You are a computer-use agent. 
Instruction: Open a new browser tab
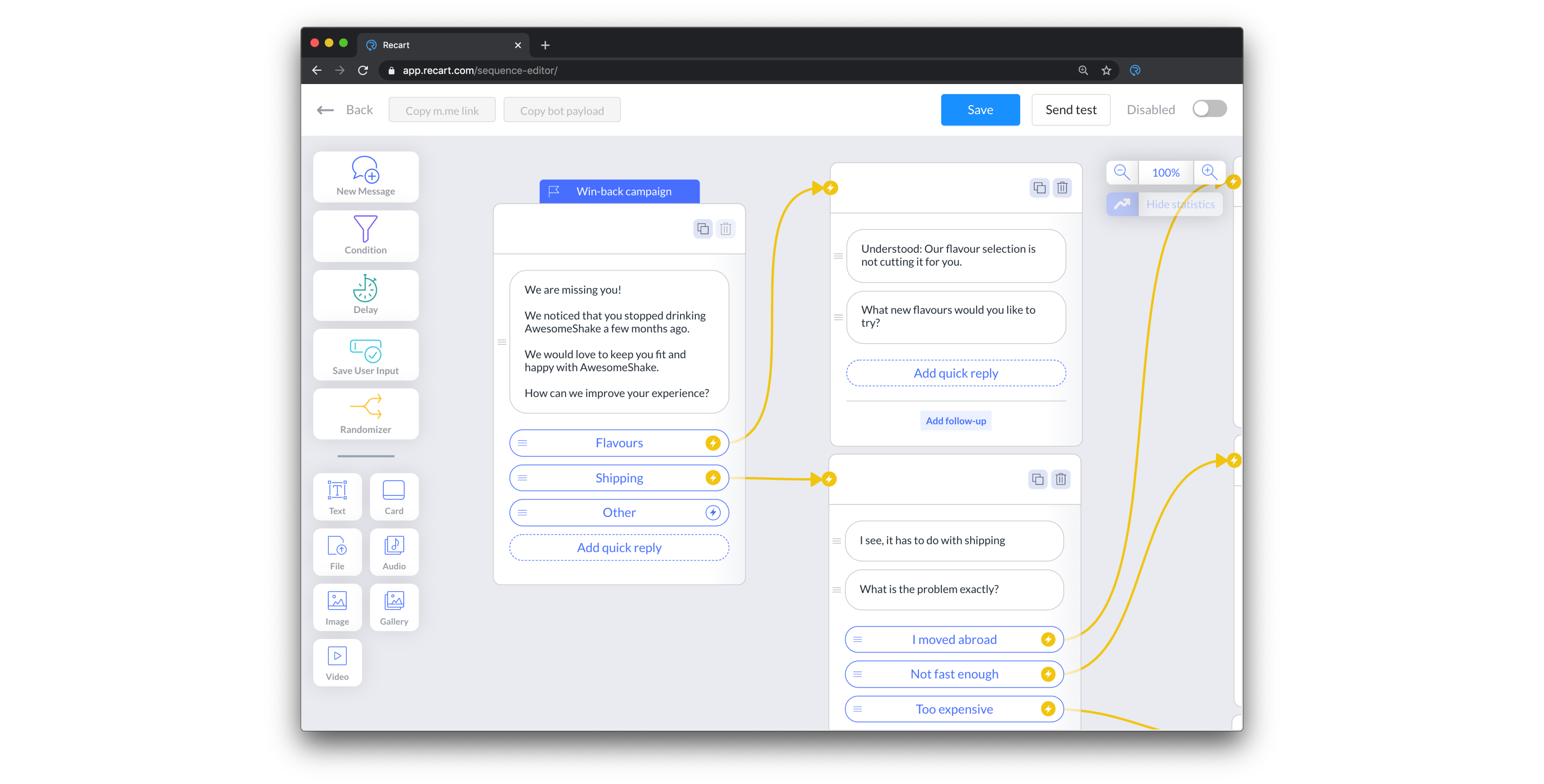click(545, 45)
